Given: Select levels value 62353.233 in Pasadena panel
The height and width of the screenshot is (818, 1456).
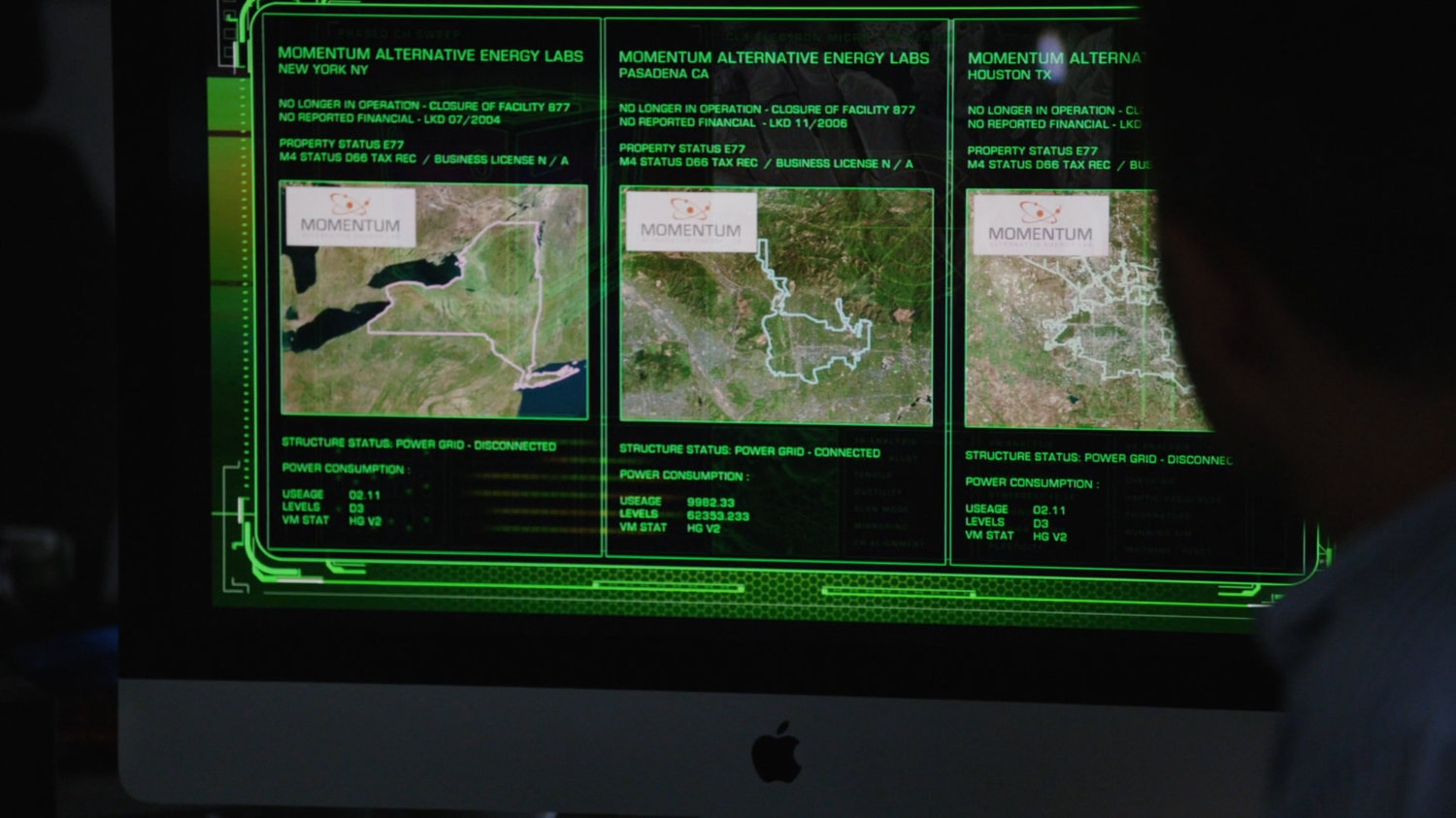Looking at the screenshot, I should pyautogui.click(x=718, y=516).
